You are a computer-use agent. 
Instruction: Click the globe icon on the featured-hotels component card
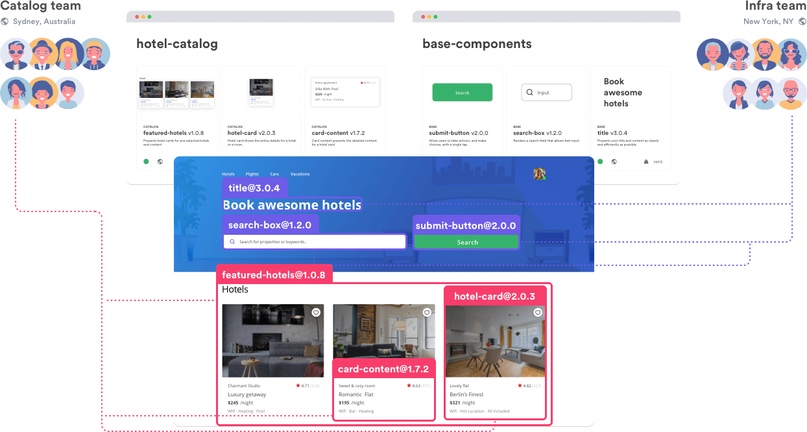click(x=160, y=162)
